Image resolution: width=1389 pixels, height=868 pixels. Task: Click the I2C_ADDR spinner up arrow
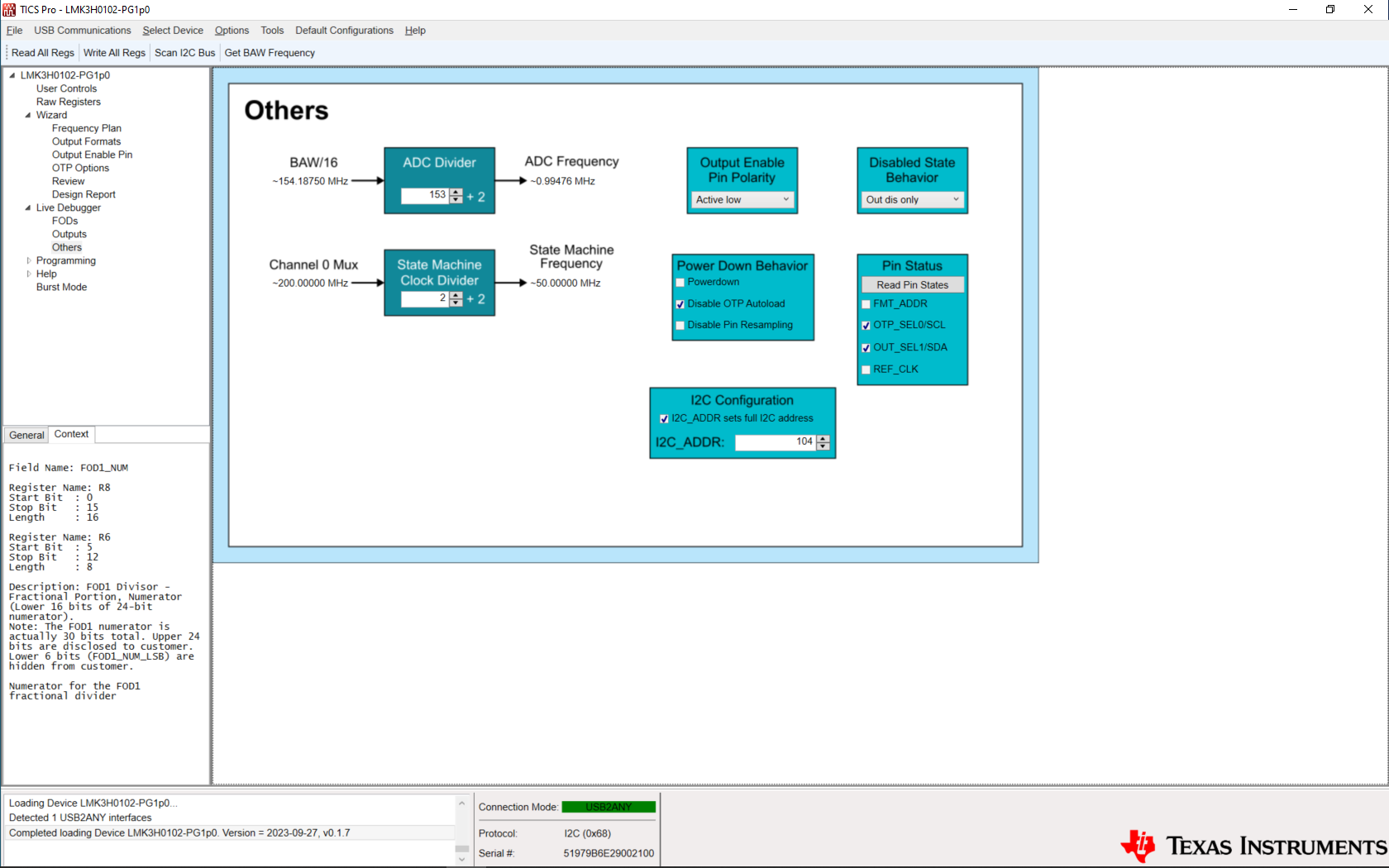823,438
